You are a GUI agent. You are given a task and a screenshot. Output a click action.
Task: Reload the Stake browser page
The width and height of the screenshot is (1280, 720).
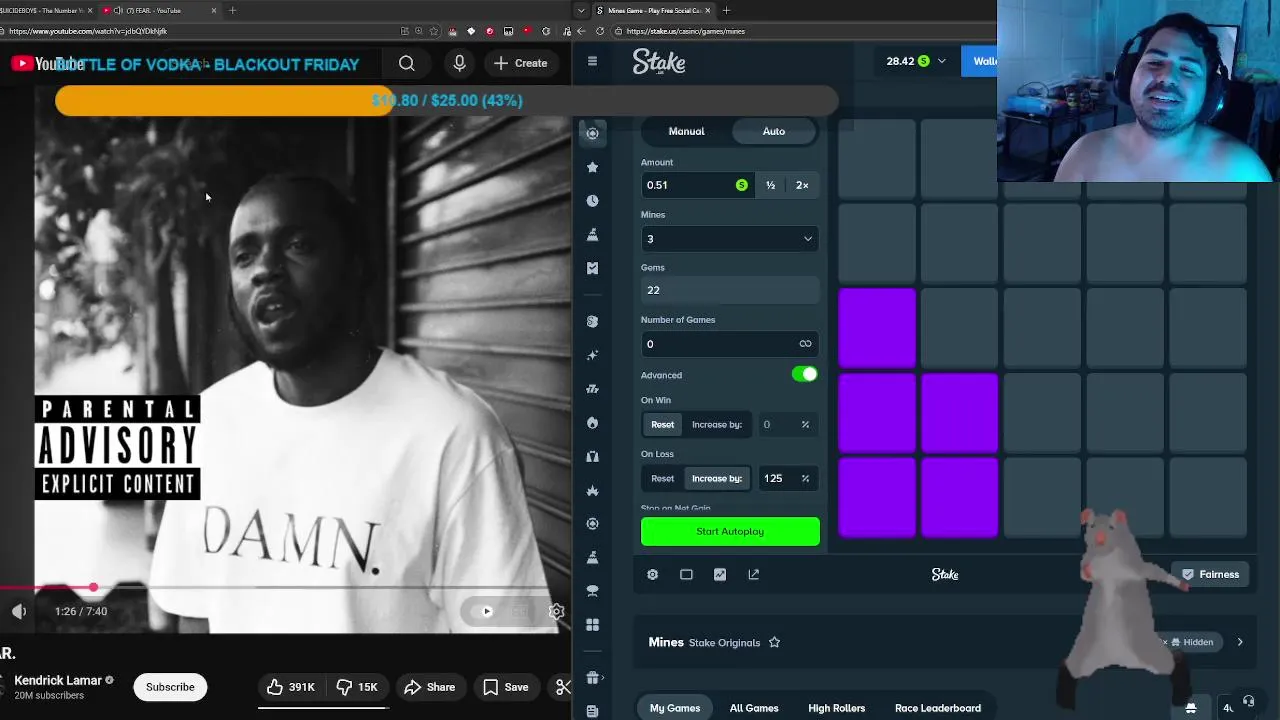[x=600, y=31]
